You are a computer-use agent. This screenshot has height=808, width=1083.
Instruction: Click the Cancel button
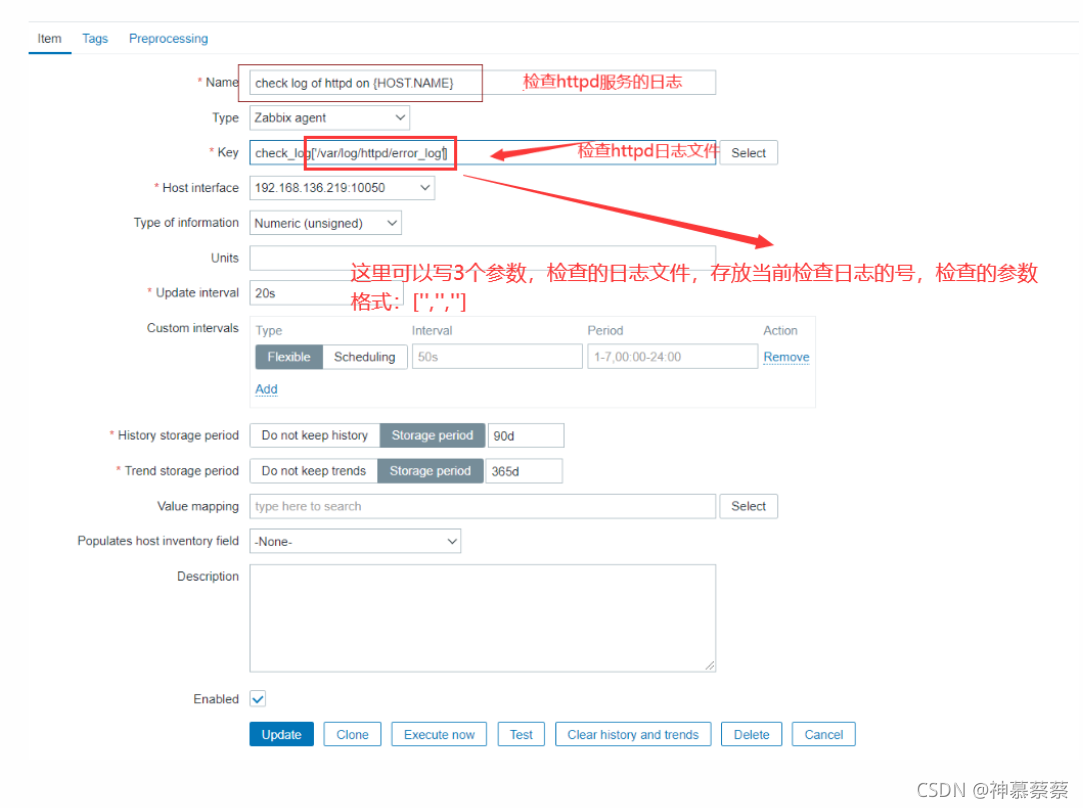[823, 735]
